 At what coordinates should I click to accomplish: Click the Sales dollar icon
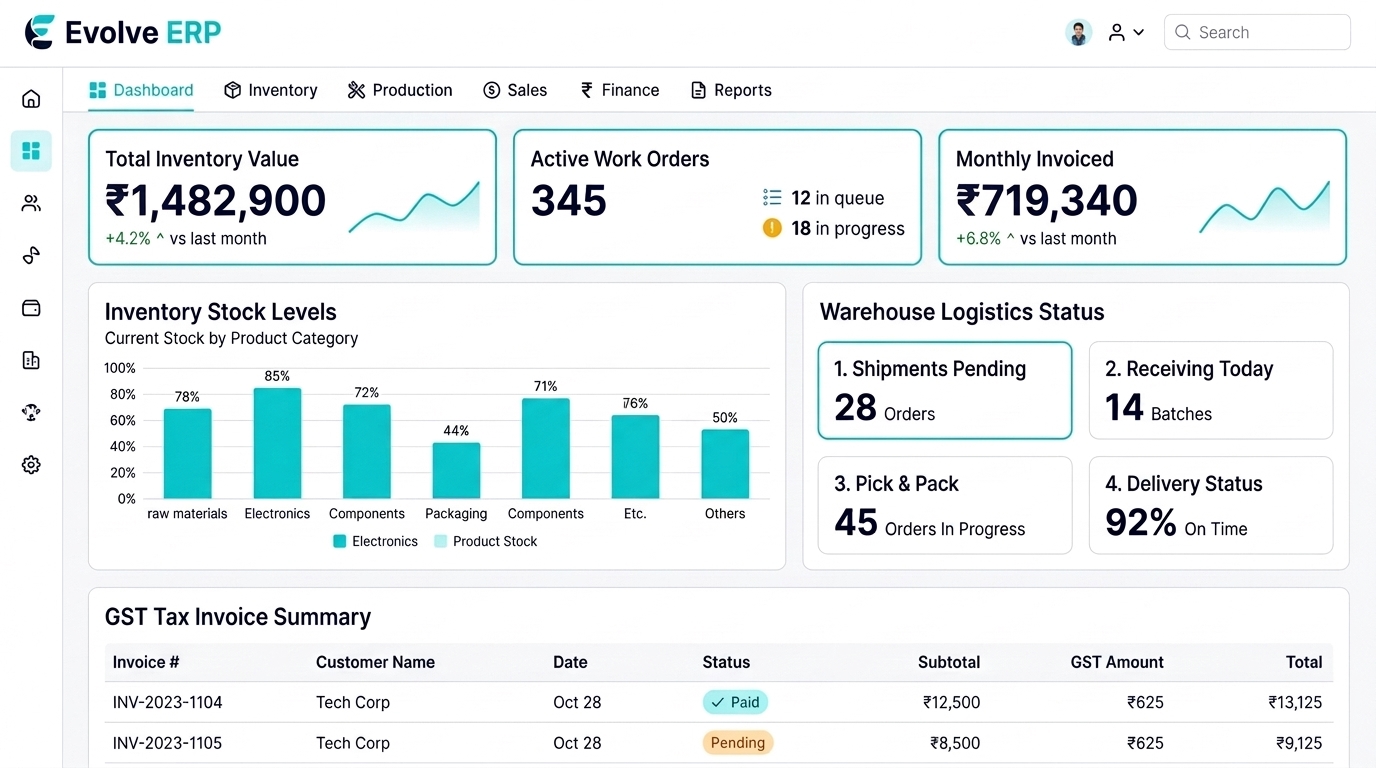[491, 90]
